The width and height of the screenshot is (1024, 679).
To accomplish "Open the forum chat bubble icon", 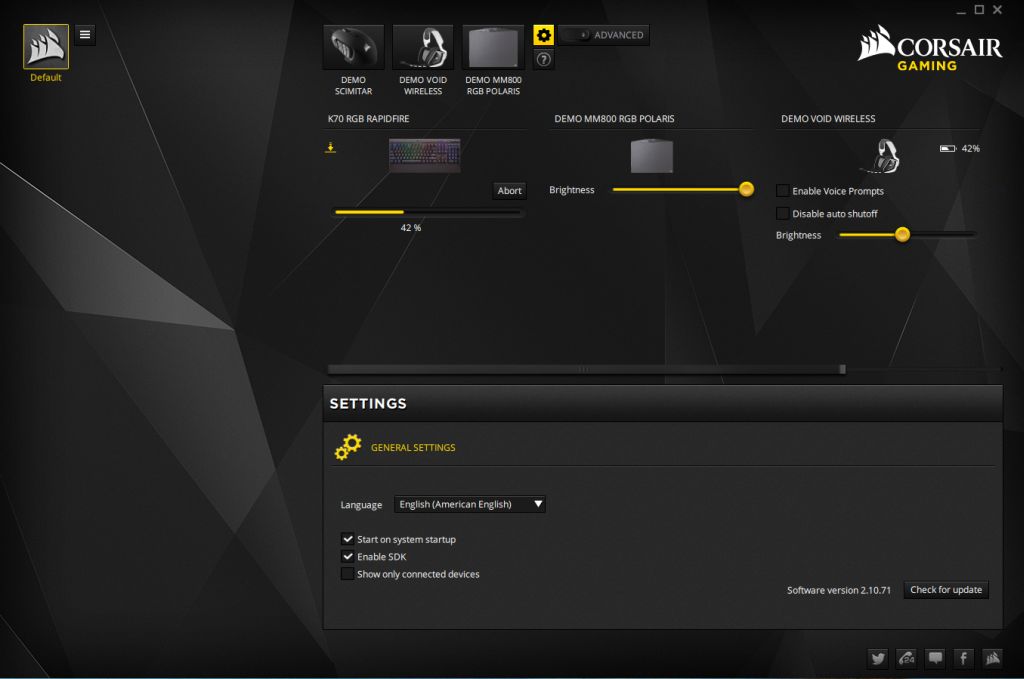I will tap(936, 658).
